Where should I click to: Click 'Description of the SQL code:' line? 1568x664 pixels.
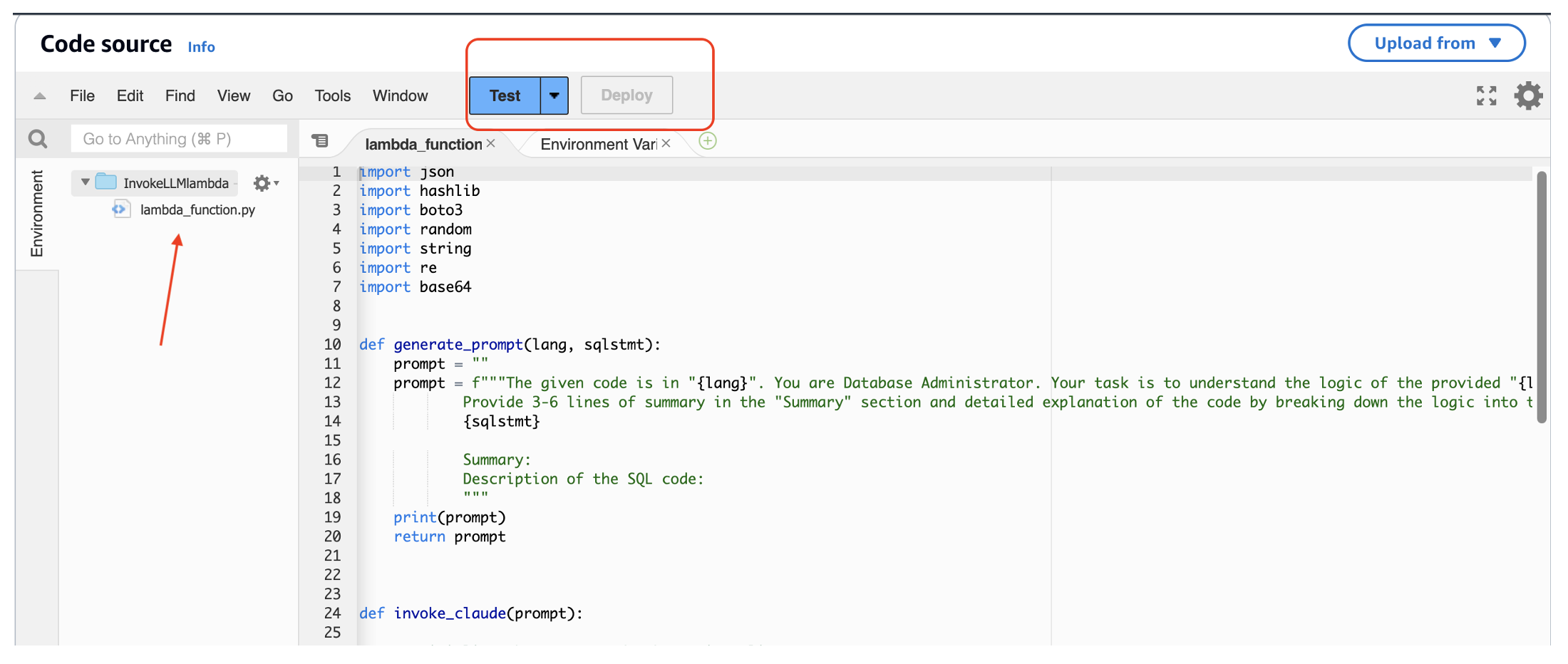(583, 479)
